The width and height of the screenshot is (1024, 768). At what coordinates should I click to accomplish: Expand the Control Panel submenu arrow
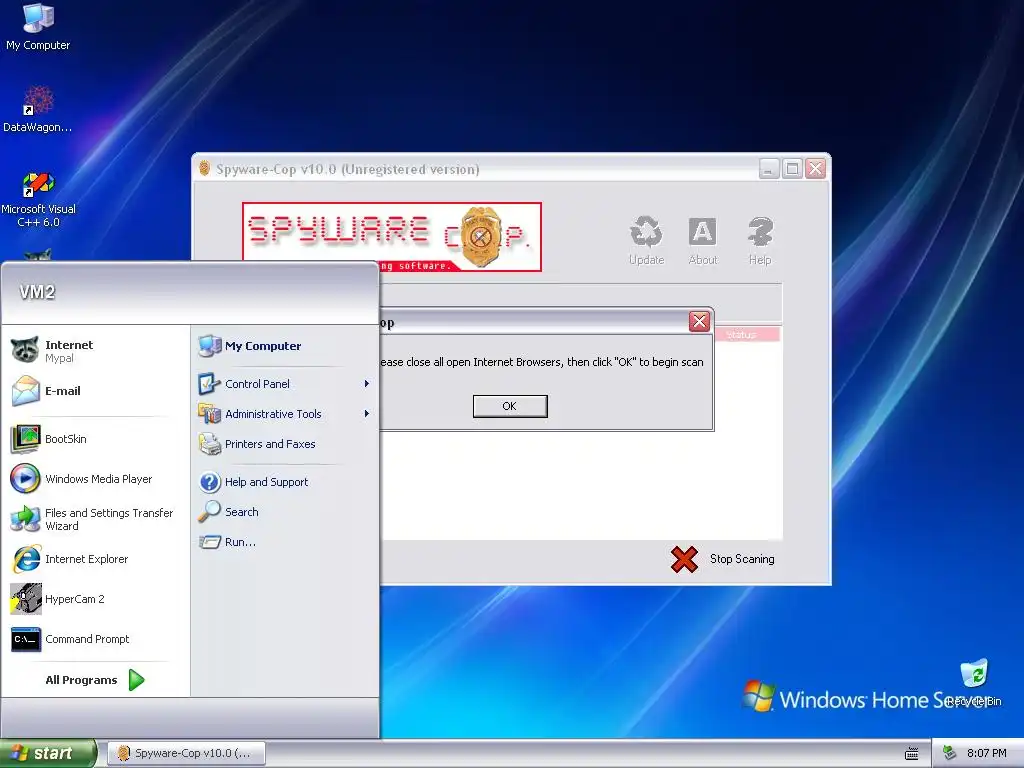[366, 383]
